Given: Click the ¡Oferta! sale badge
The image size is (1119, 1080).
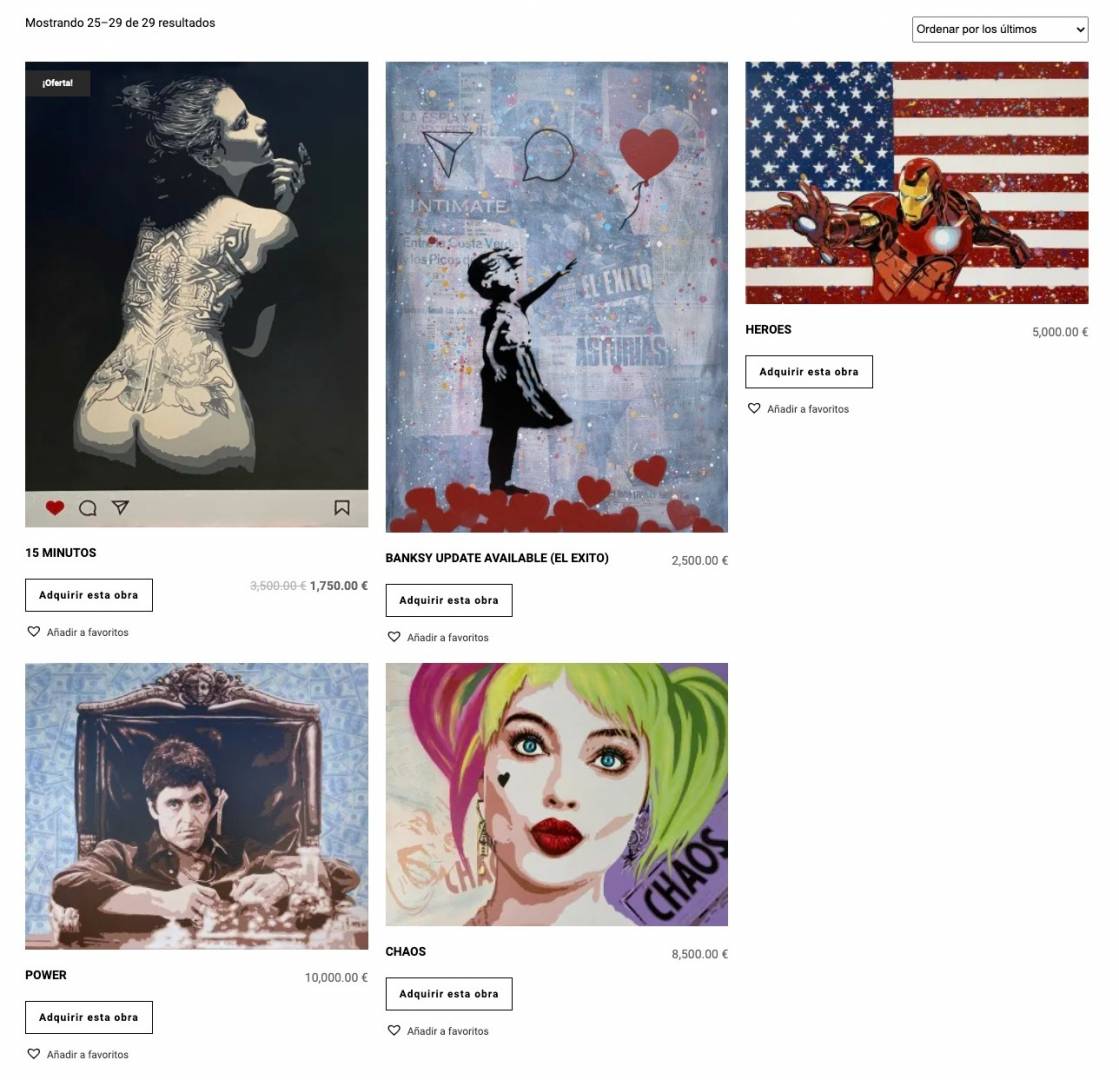Looking at the screenshot, I should pos(57,83).
